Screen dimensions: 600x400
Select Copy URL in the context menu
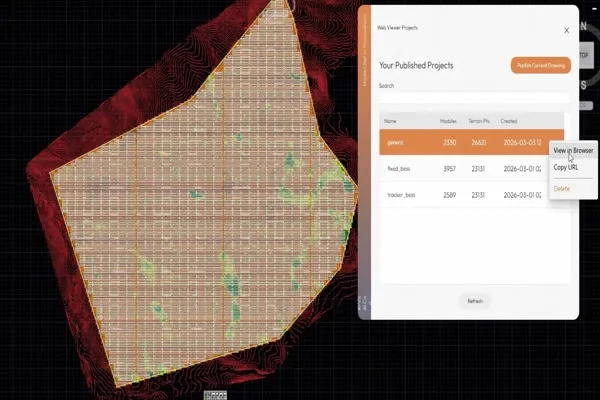pyautogui.click(x=566, y=167)
